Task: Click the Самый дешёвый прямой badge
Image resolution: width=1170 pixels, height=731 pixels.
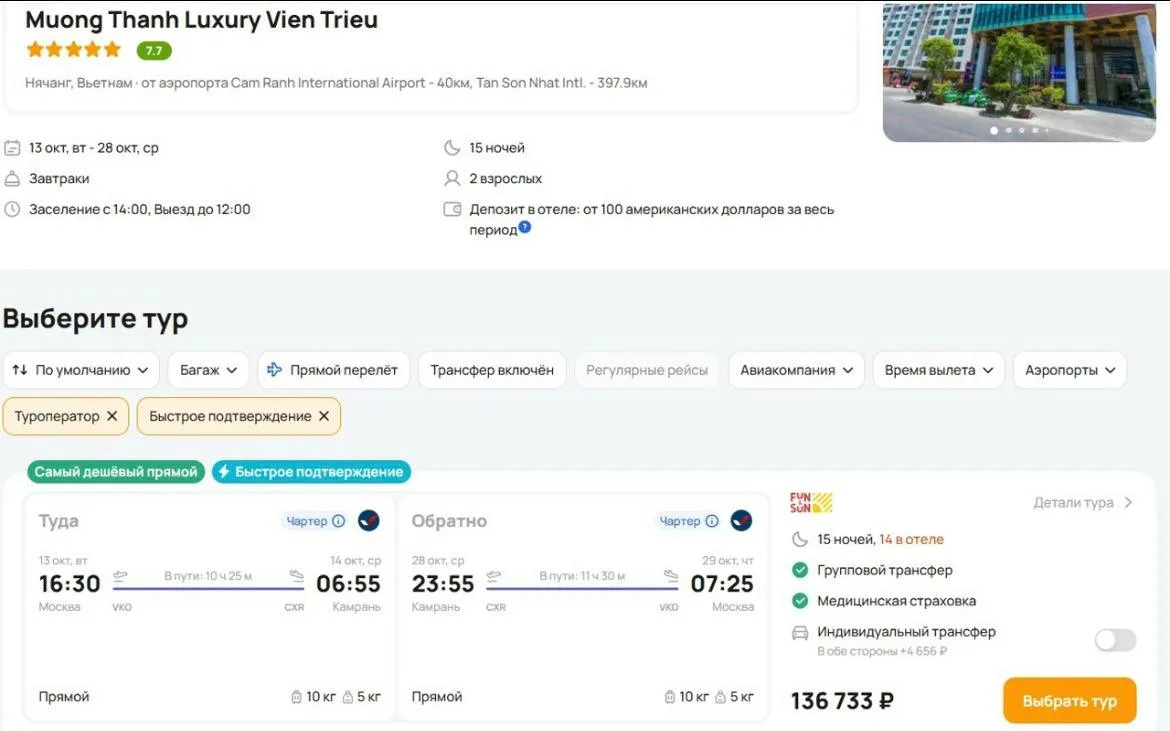Action: (x=116, y=471)
